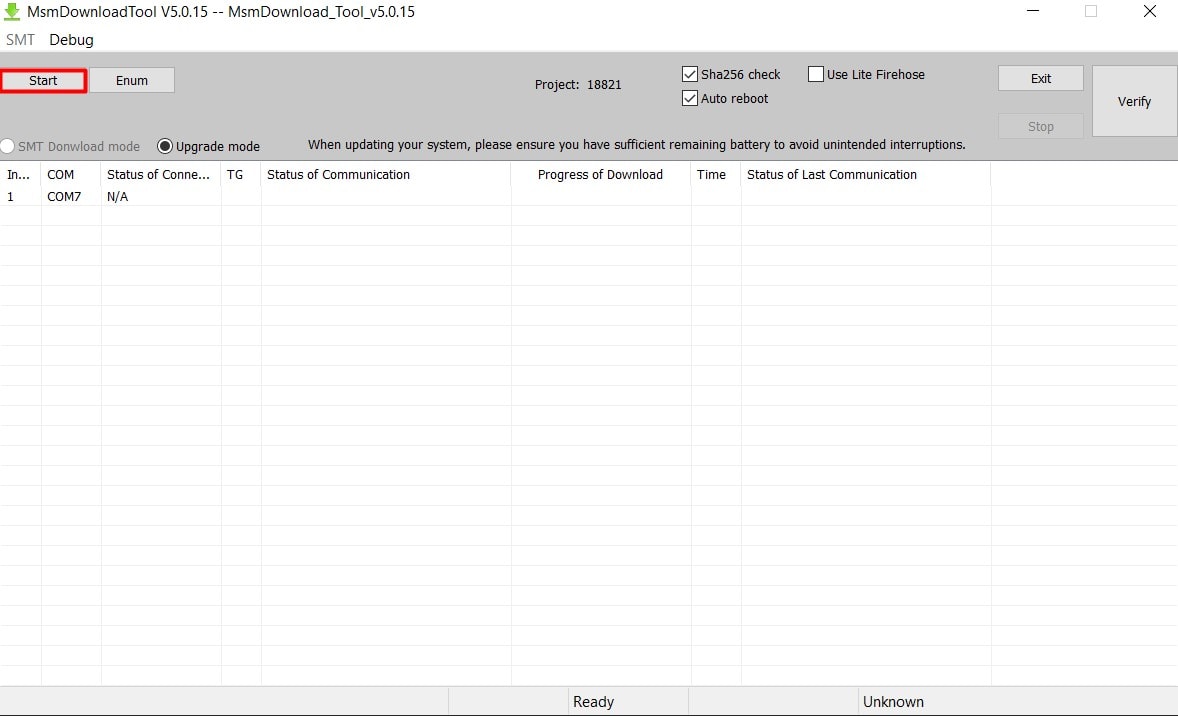Click Status of Last Communication header
1178x716 pixels.
(x=866, y=174)
